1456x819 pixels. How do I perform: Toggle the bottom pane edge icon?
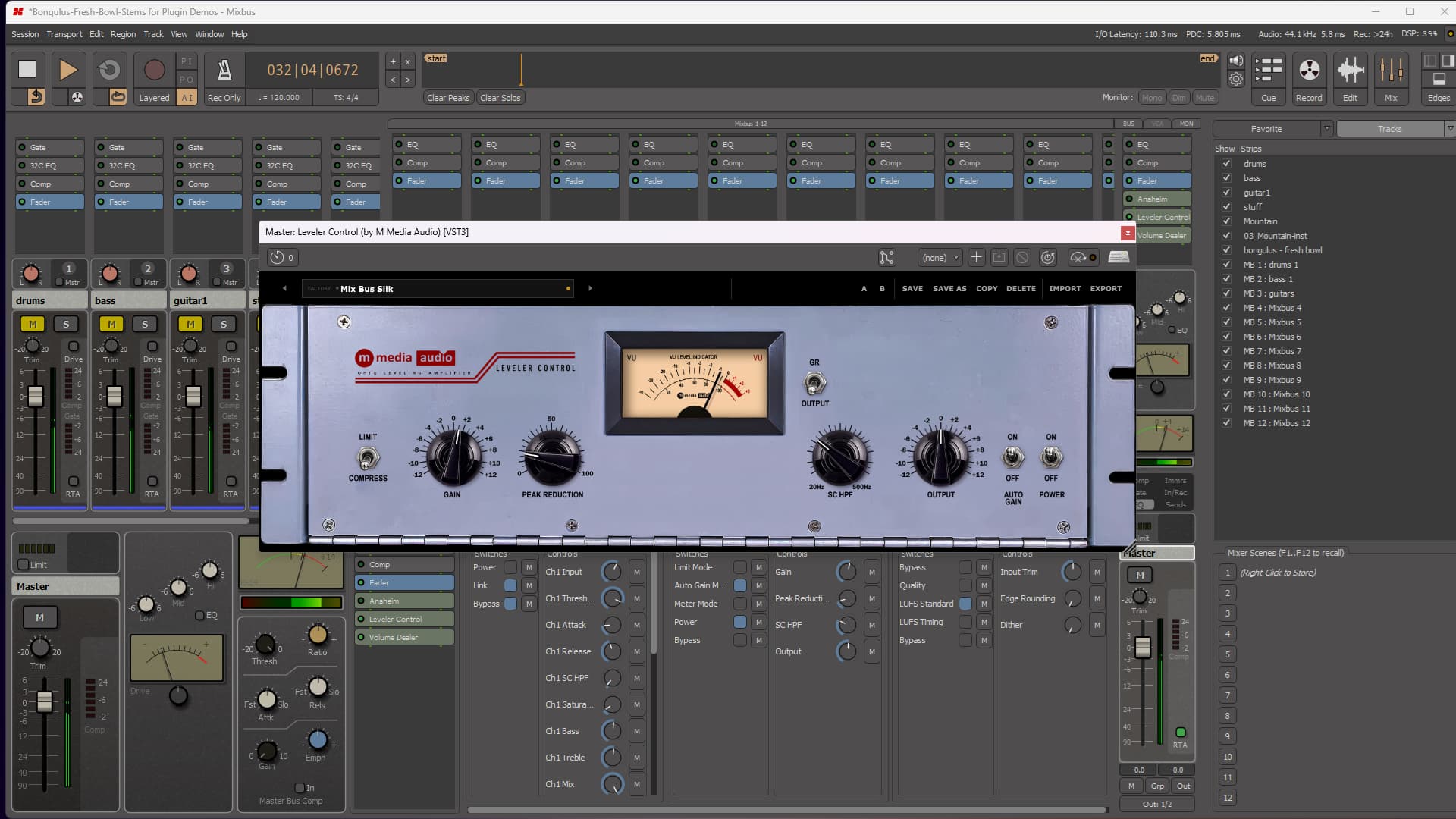tap(1439, 79)
